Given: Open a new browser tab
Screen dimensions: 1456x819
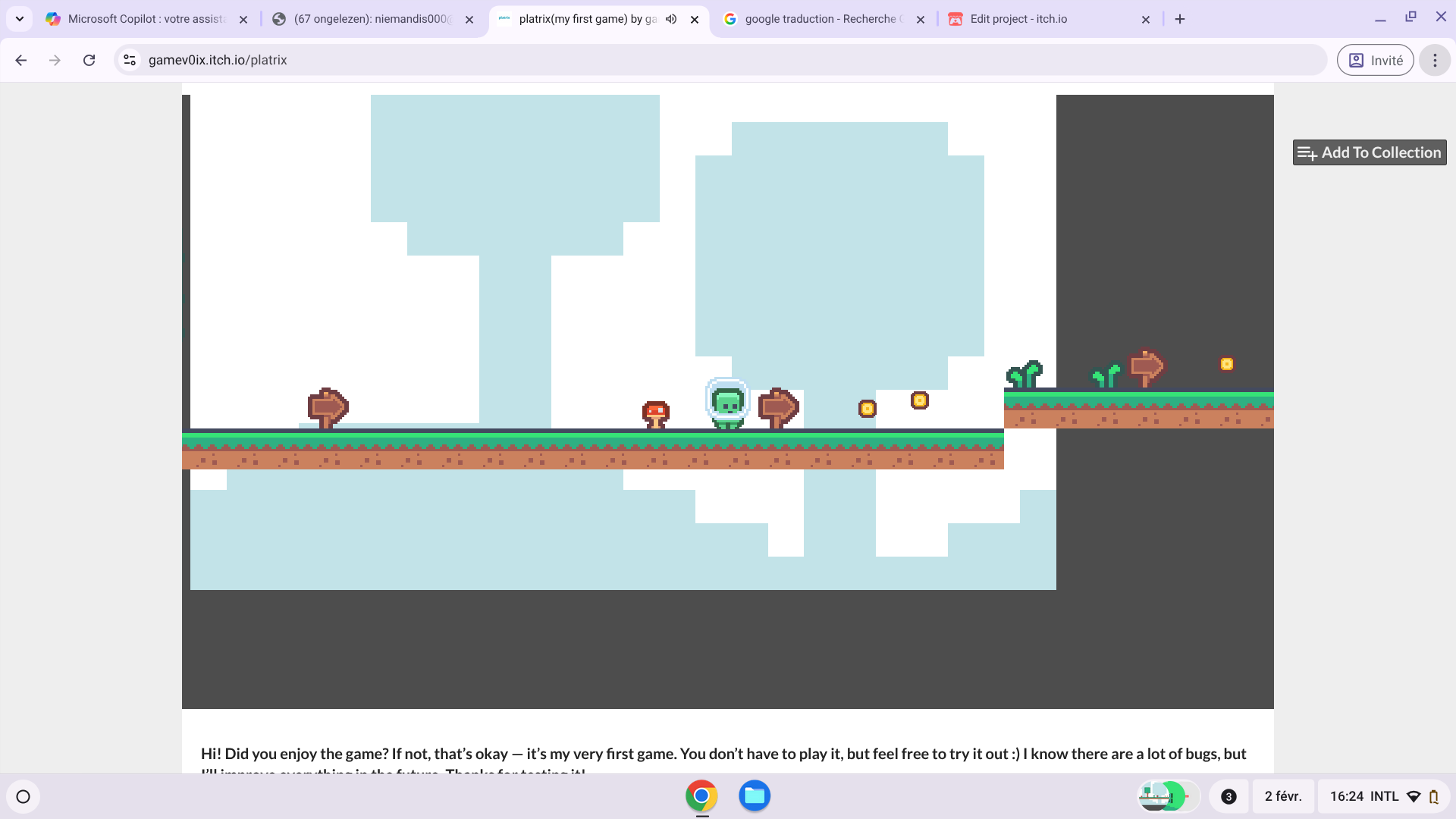Looking at the screenshot, I should pos(1180,19).
